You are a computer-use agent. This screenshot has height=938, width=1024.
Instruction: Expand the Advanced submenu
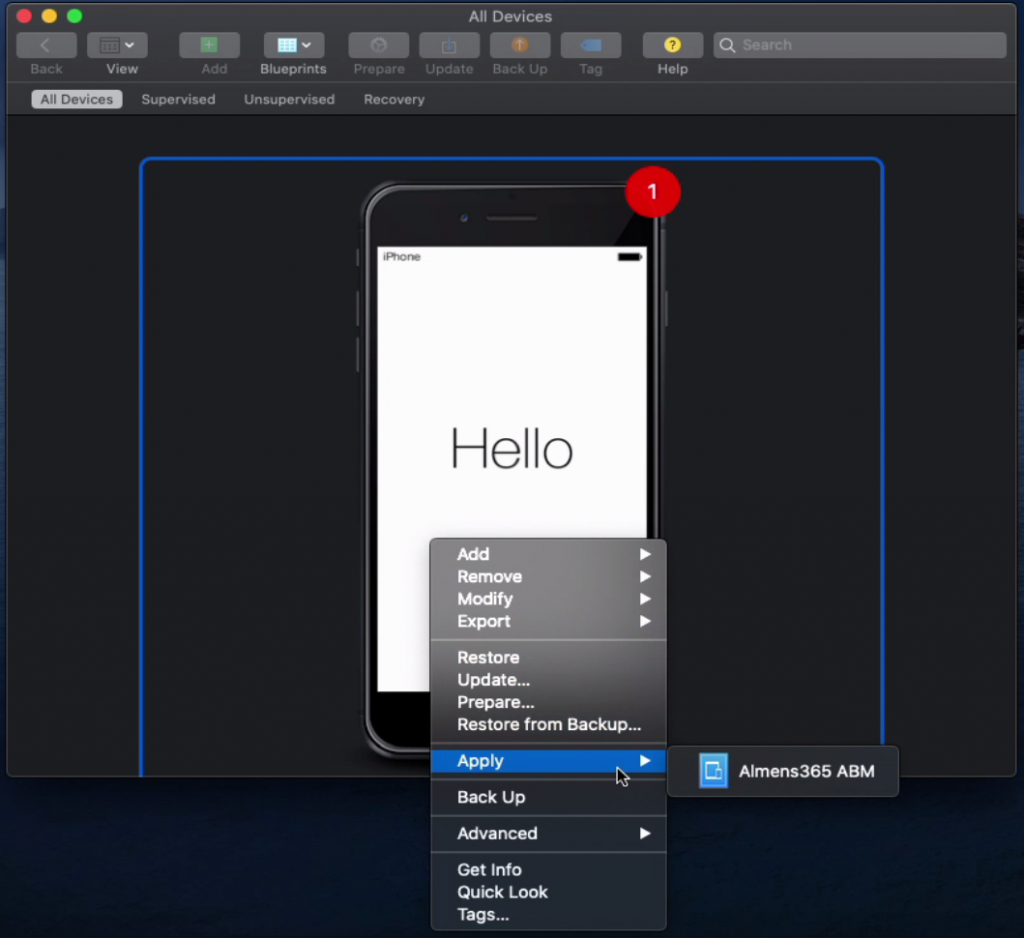pos(644,833)
